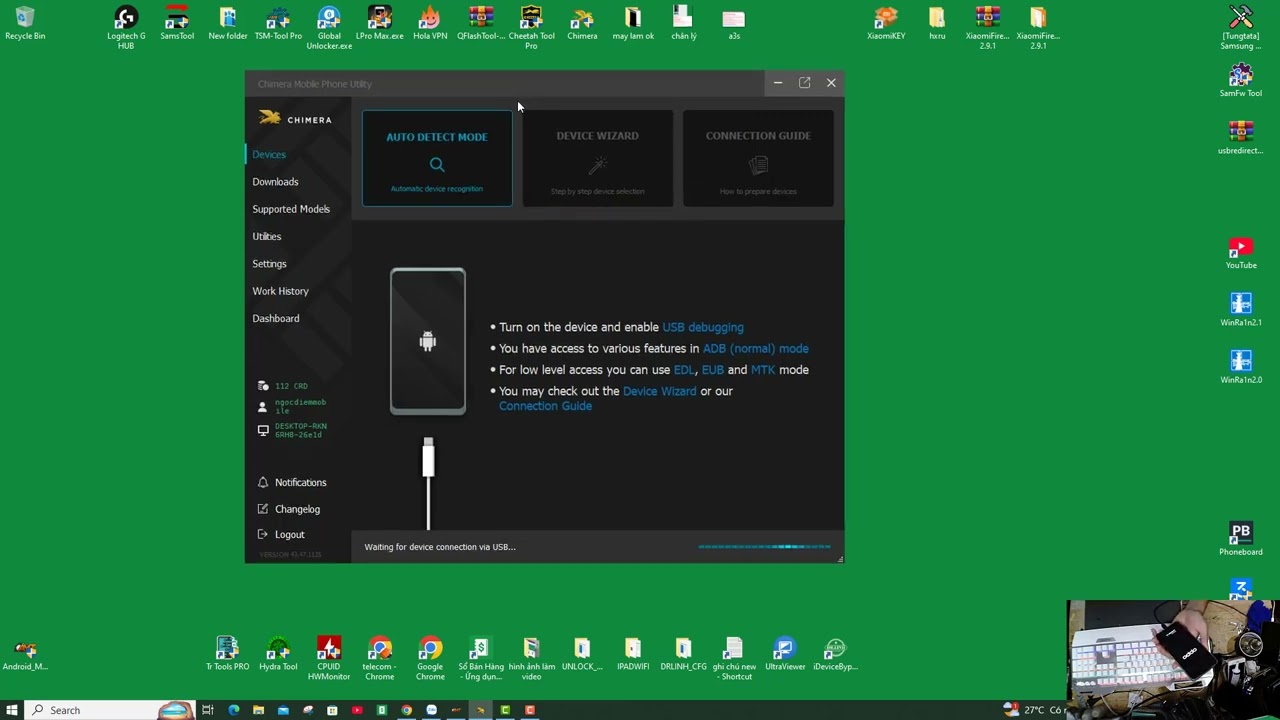Click the Tr Tools PRO desktop icon
This screenshot has height=720, width=1280.
[x=228, y=655]
